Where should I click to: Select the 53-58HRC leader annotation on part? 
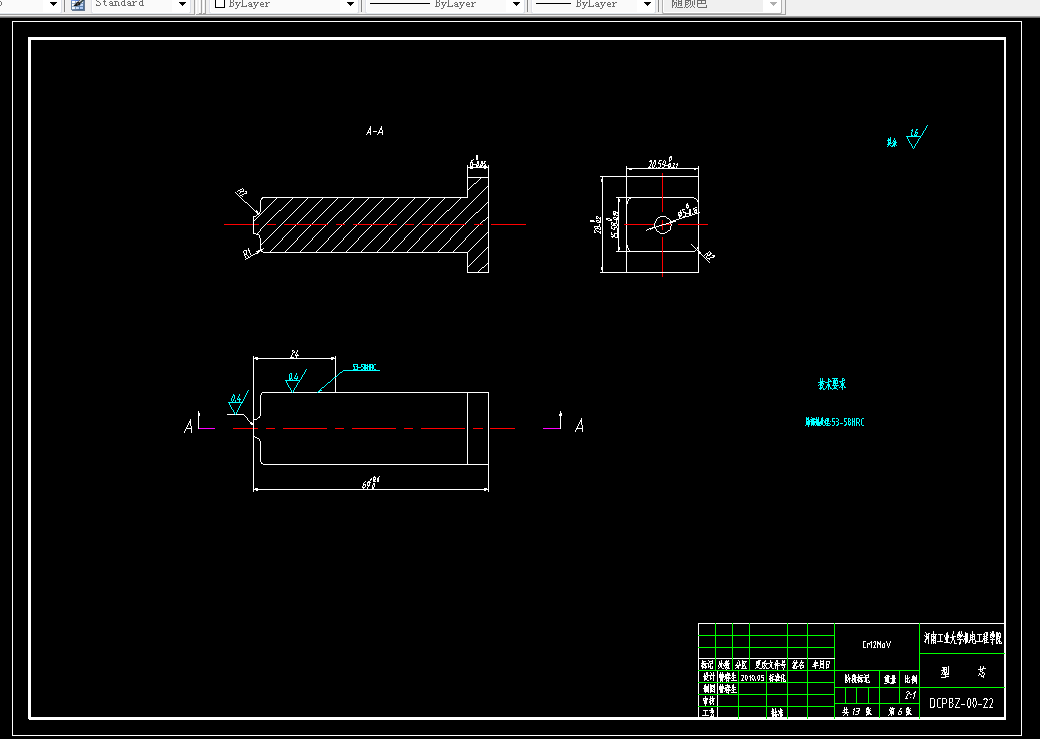(x=364, y=367)
